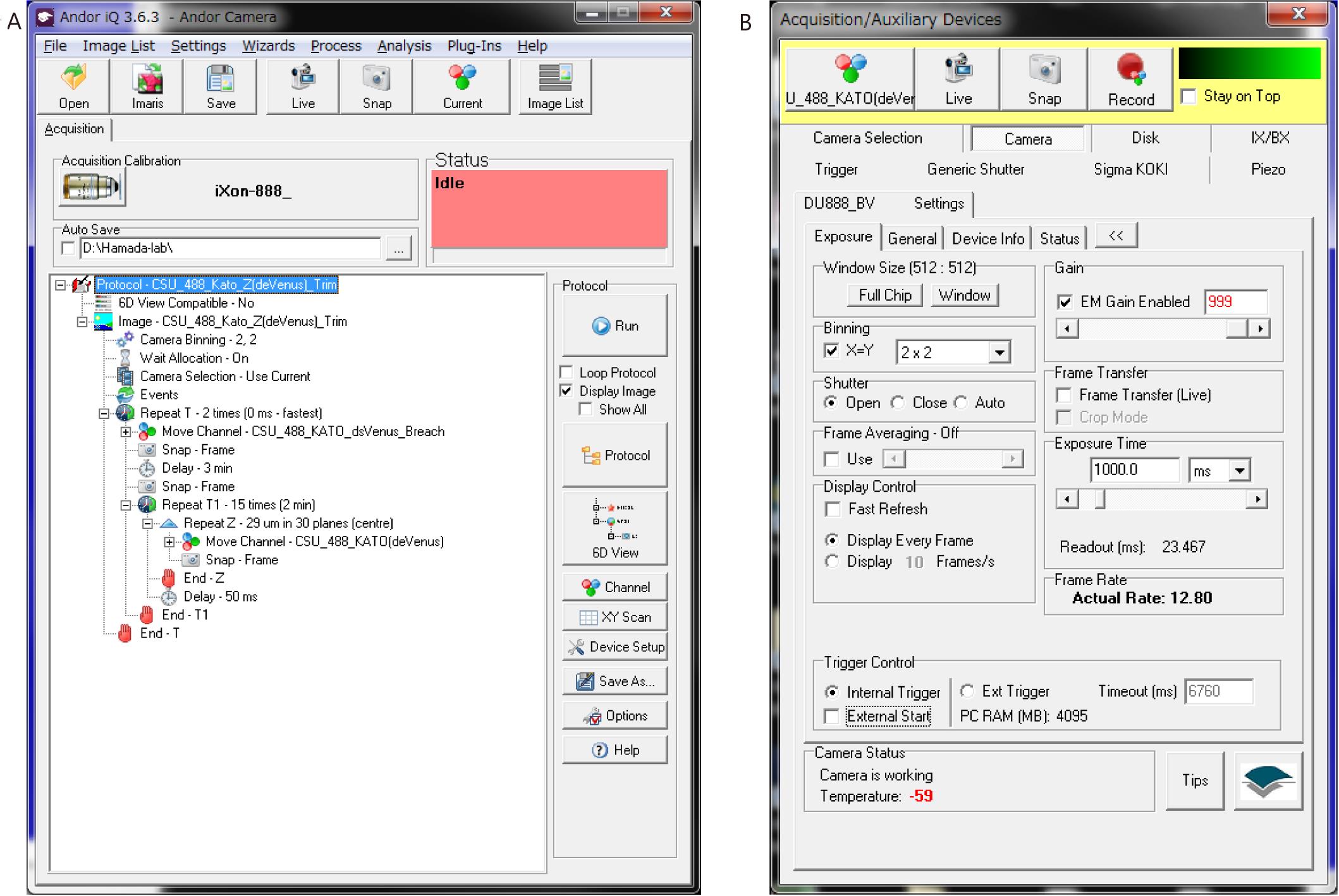This screenshot has width=1339, height=896.
Task: Click the << collapse button
Action: [1116, 235]
